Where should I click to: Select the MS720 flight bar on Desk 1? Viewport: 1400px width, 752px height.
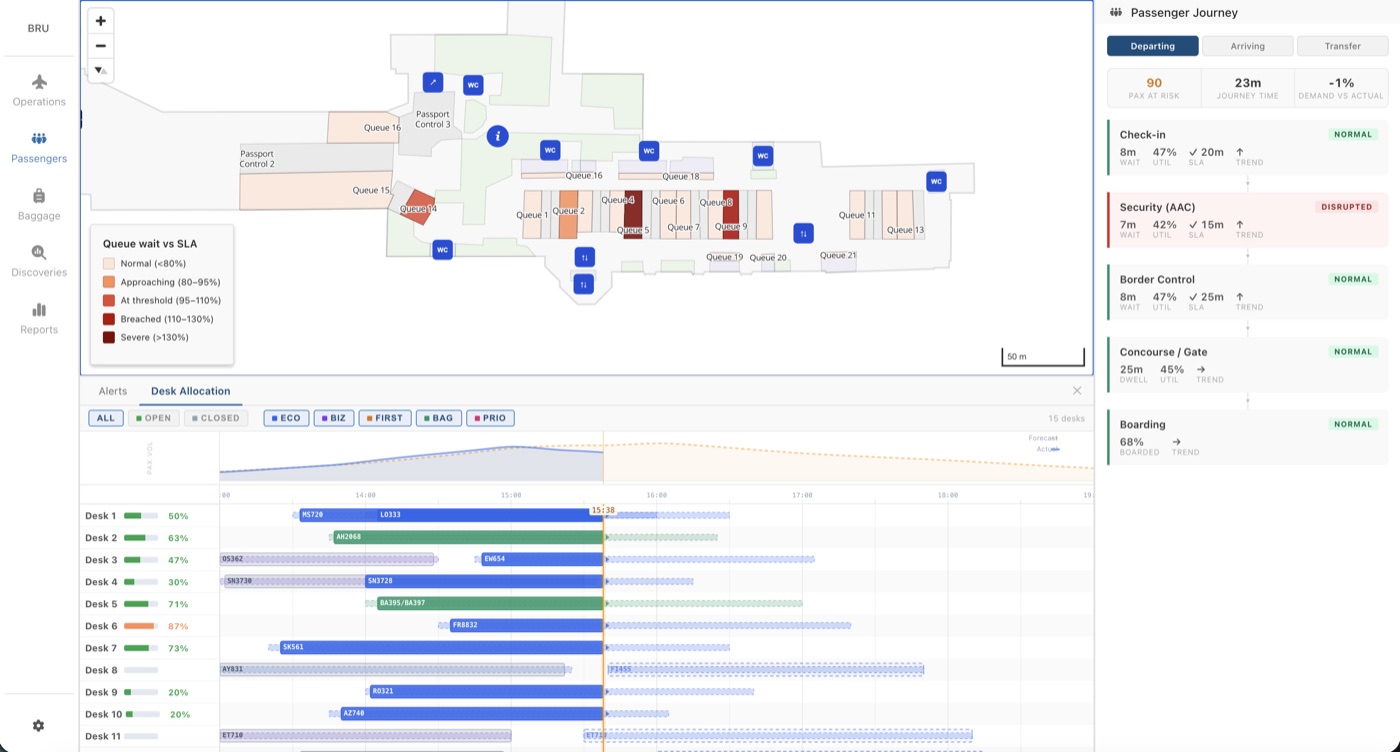click(x=337, y=515)
